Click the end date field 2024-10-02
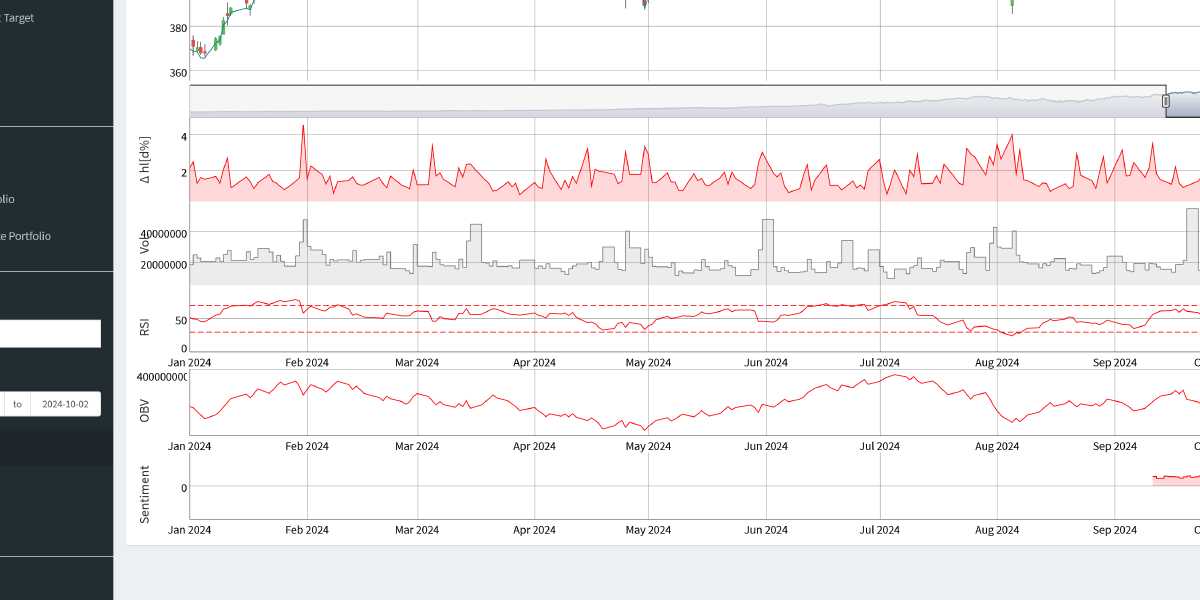This screenshot has height=600, width=1200. 65,404
